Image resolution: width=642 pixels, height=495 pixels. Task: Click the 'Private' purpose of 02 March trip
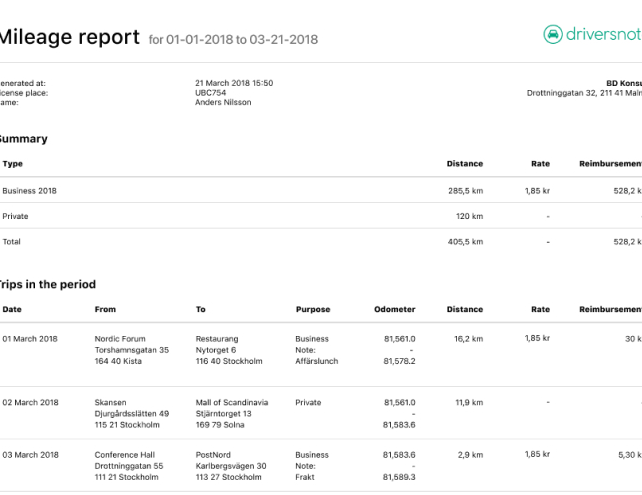[x=308, y=402]
